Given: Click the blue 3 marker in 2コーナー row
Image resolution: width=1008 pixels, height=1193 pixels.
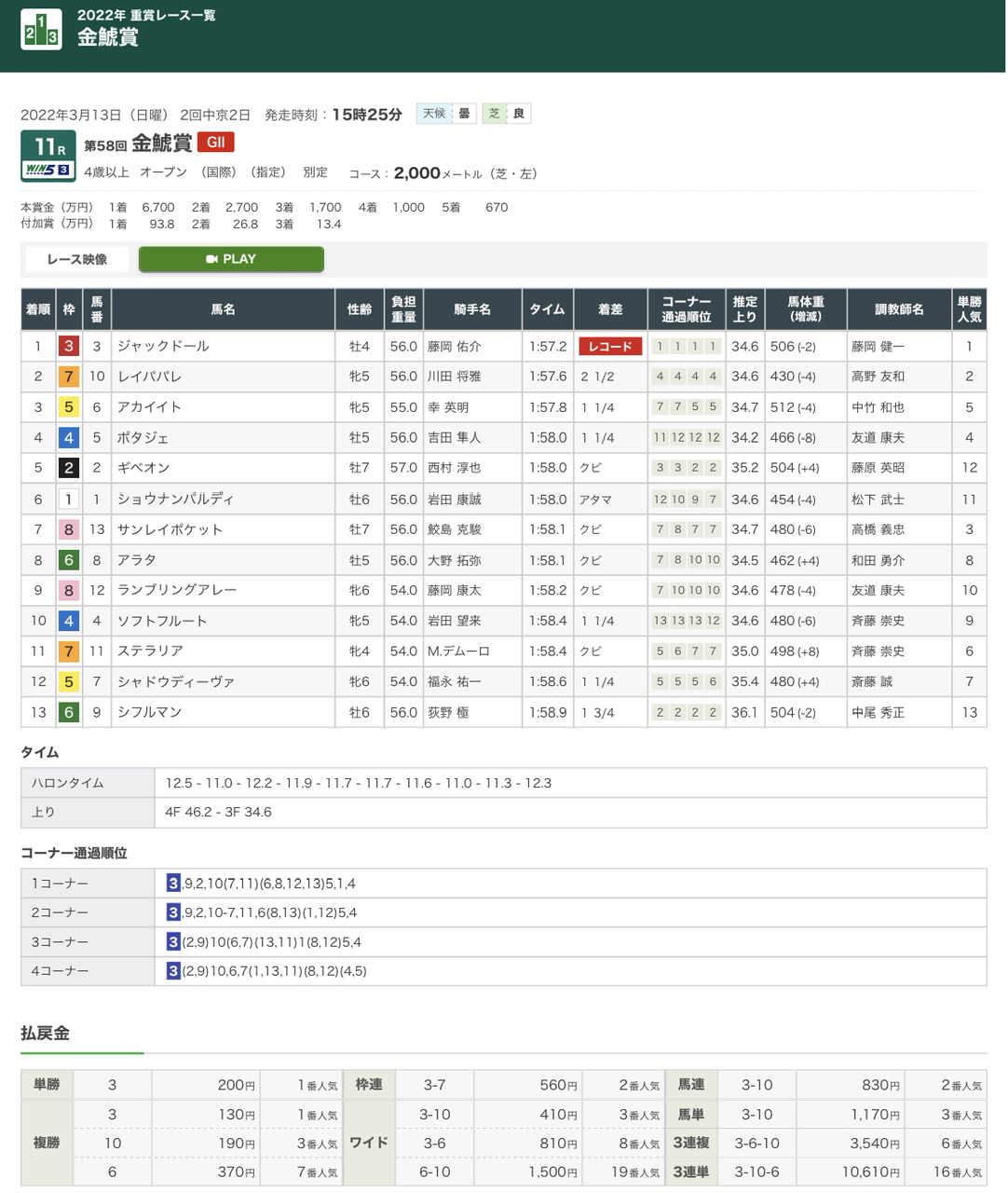Looking at the screenshot, I should click(173, 912).
